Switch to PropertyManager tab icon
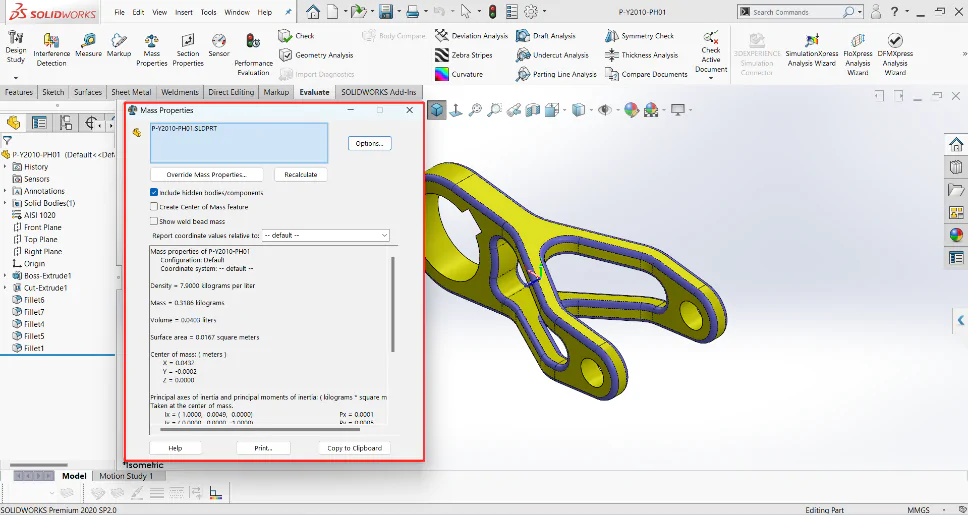Viewport: 968px width, 515px height. (40, 123)
